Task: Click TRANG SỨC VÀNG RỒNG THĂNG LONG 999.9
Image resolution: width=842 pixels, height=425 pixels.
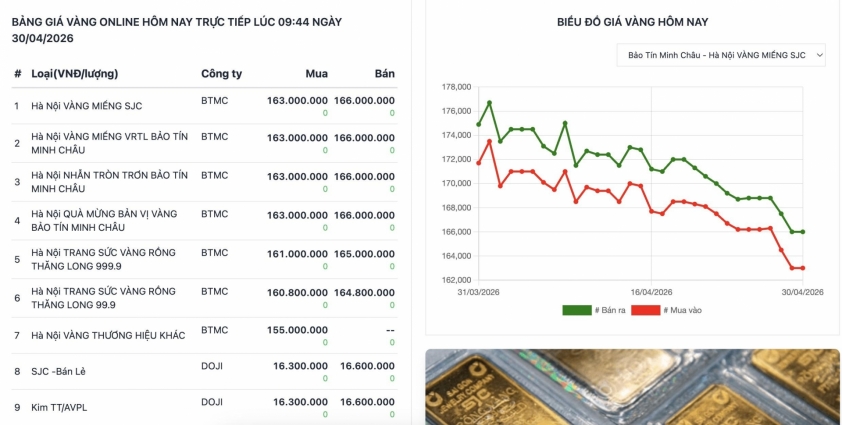Action: coord(103,259)
